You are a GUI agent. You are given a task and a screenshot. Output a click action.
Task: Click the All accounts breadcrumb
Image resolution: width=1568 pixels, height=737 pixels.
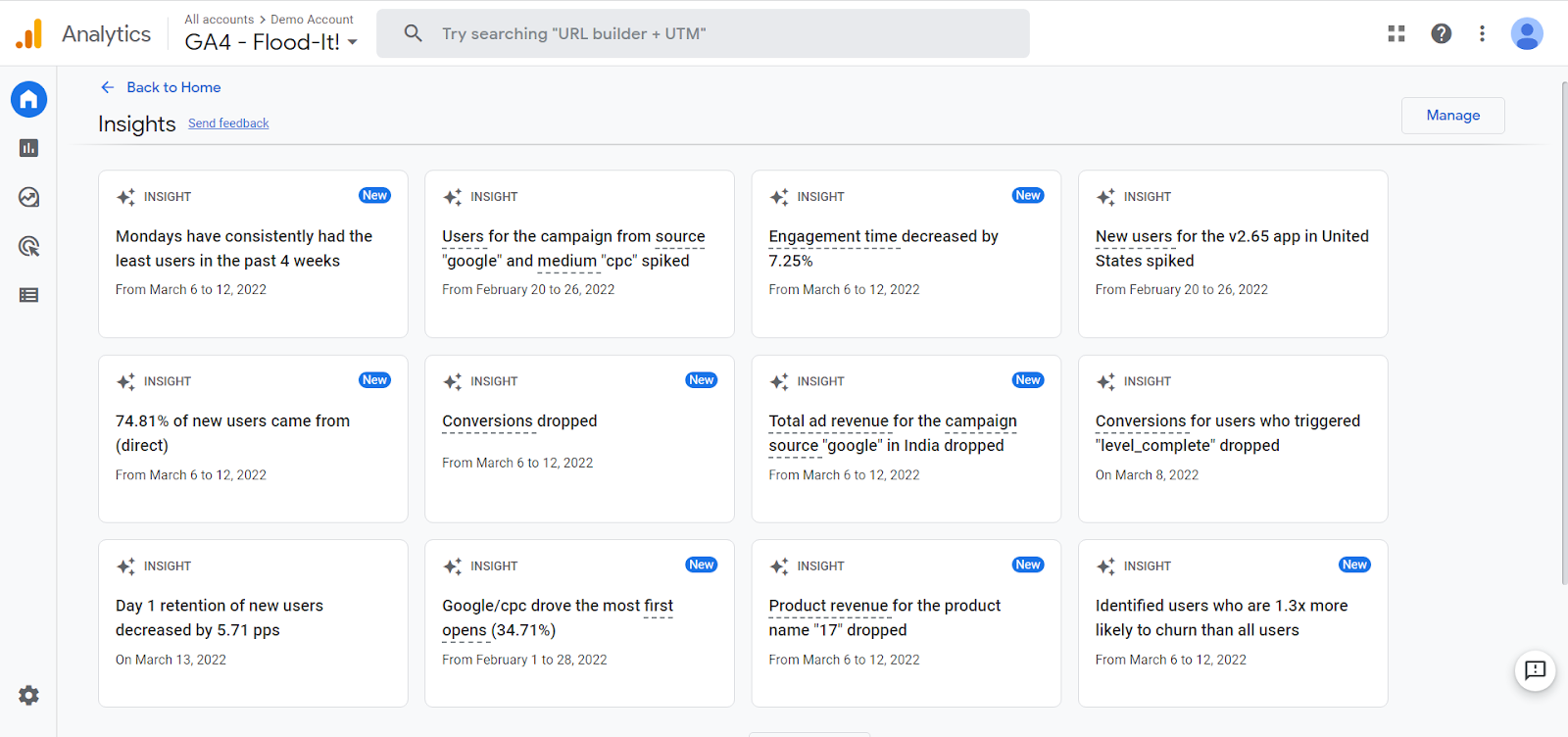219,20
